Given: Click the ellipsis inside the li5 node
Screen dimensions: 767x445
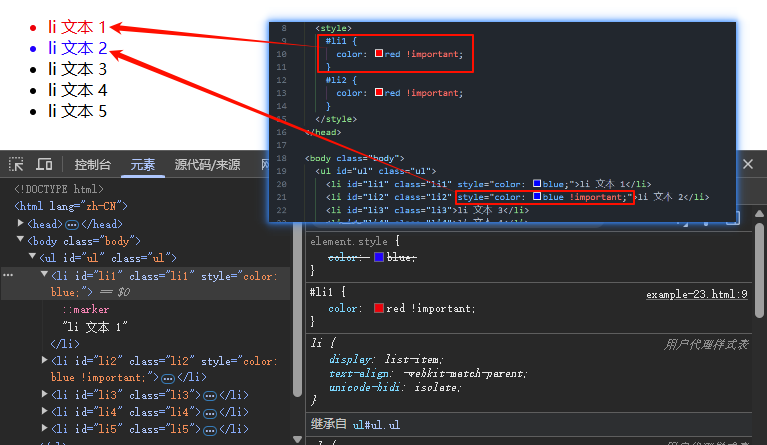Looking at the screenshot, I should click(210, 430).
